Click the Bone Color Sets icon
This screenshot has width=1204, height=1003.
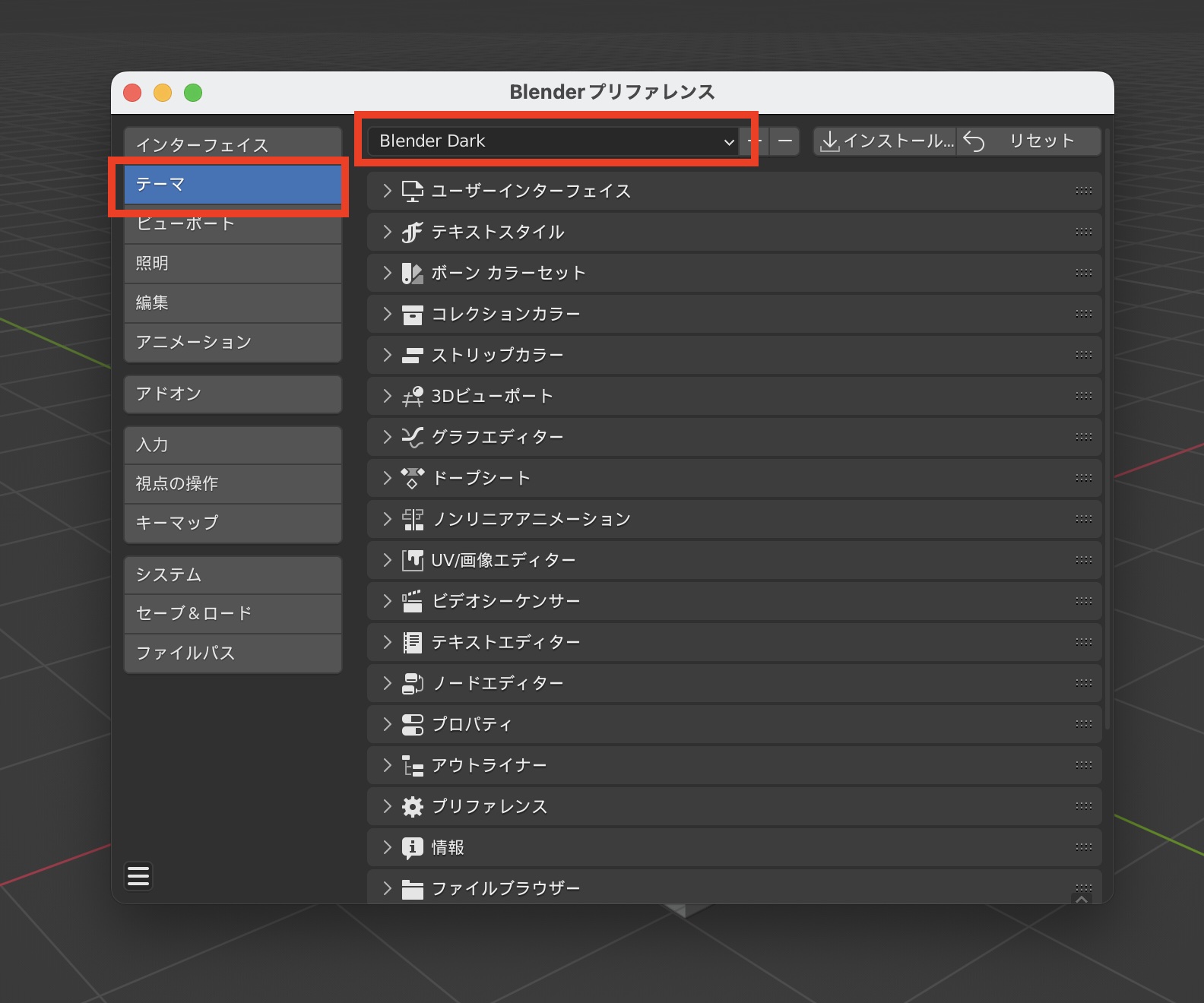[412, 274]
